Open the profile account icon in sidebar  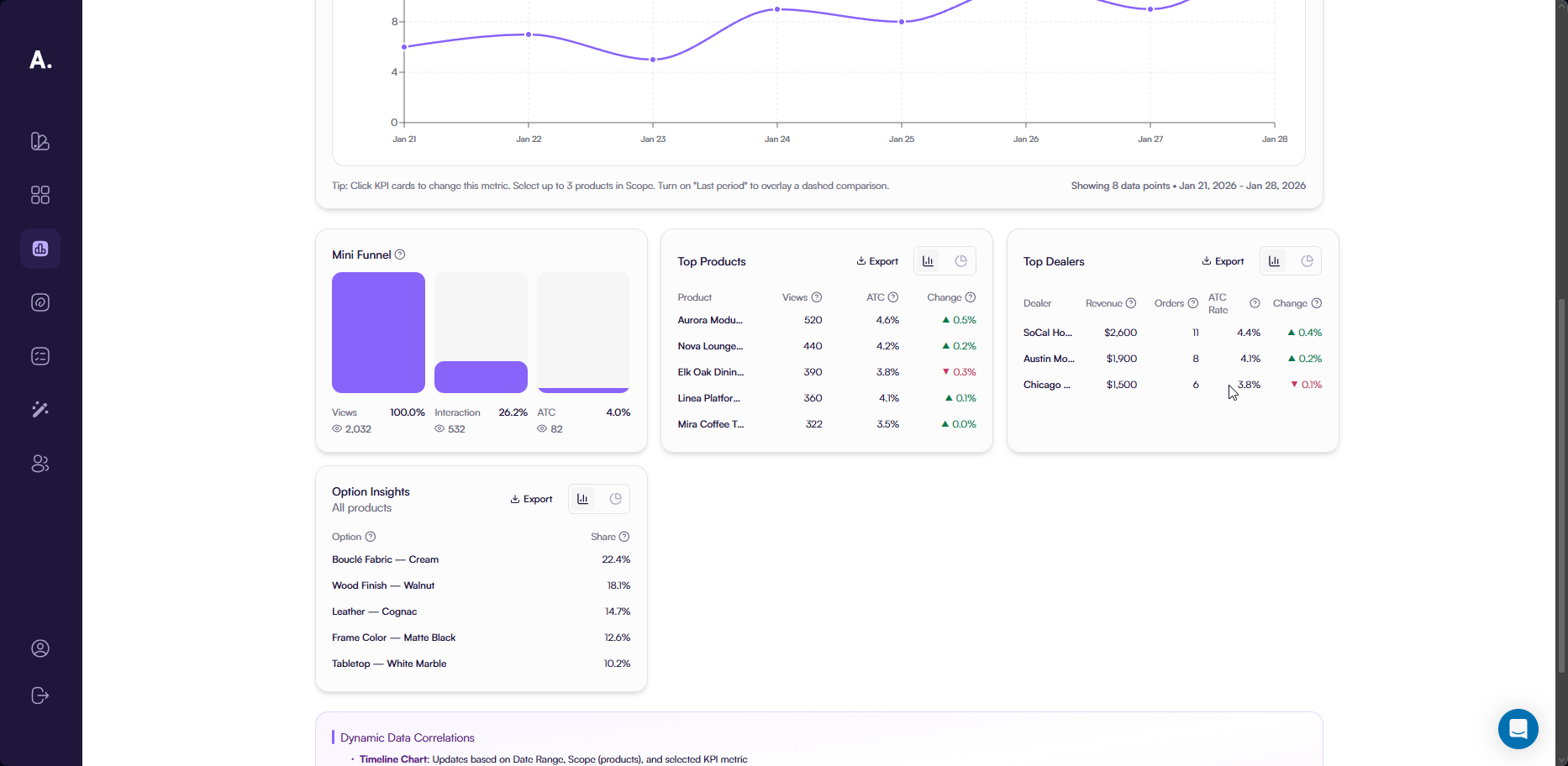(39, 648)
